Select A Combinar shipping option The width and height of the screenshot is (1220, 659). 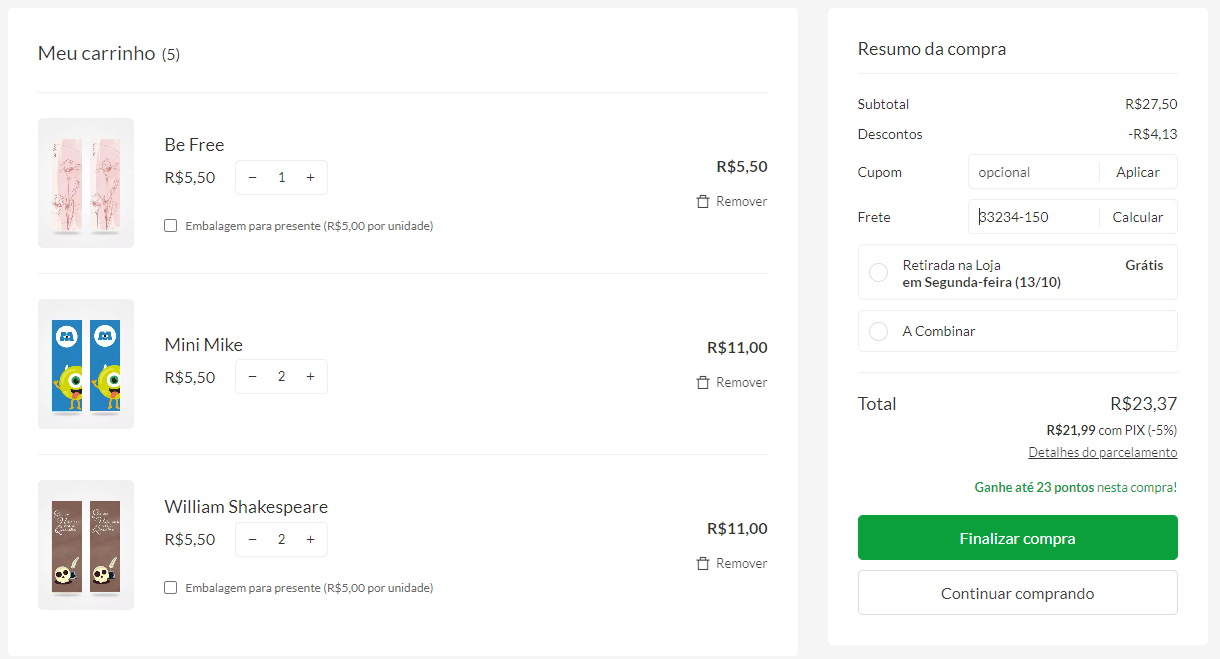coord(878,331)
